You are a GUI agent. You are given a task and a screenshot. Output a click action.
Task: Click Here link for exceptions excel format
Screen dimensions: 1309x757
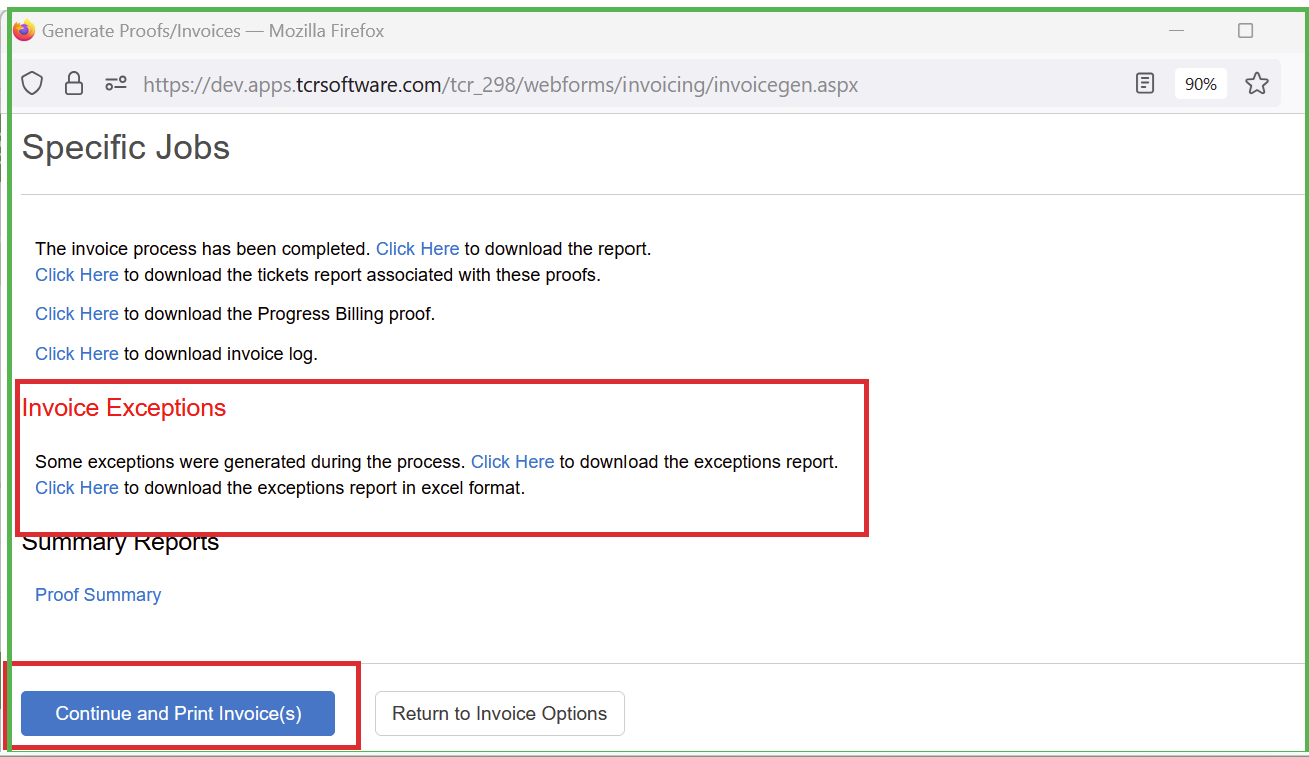point(77,488)
